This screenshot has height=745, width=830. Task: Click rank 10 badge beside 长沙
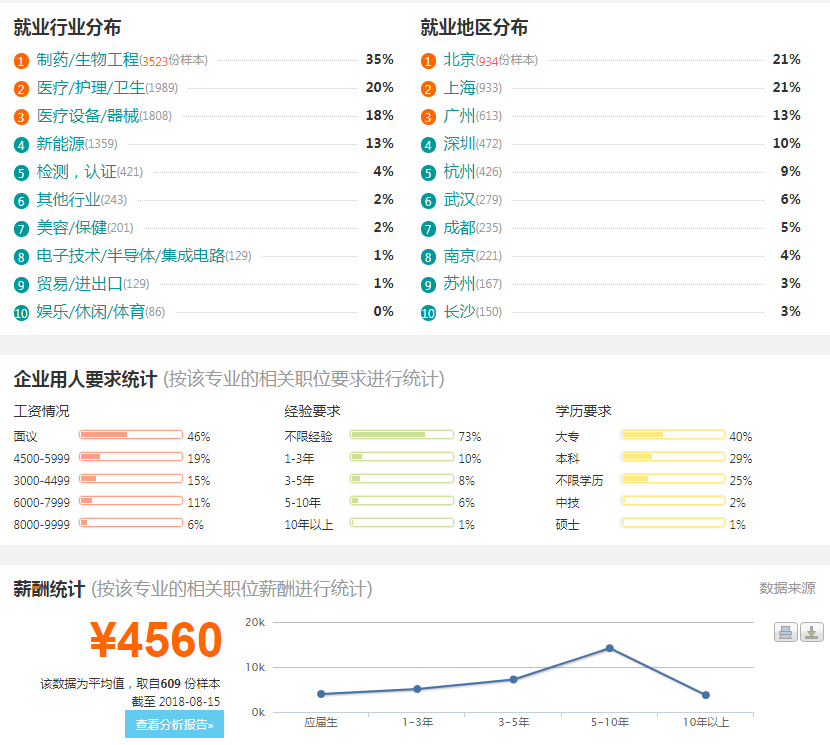[x=428, y=313]
